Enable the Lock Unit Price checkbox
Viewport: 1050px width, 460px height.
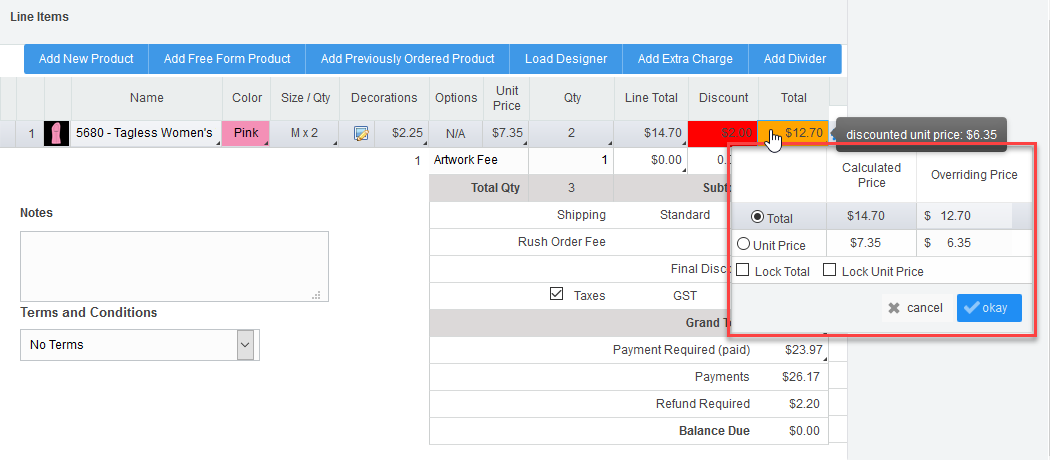(830, 271)
